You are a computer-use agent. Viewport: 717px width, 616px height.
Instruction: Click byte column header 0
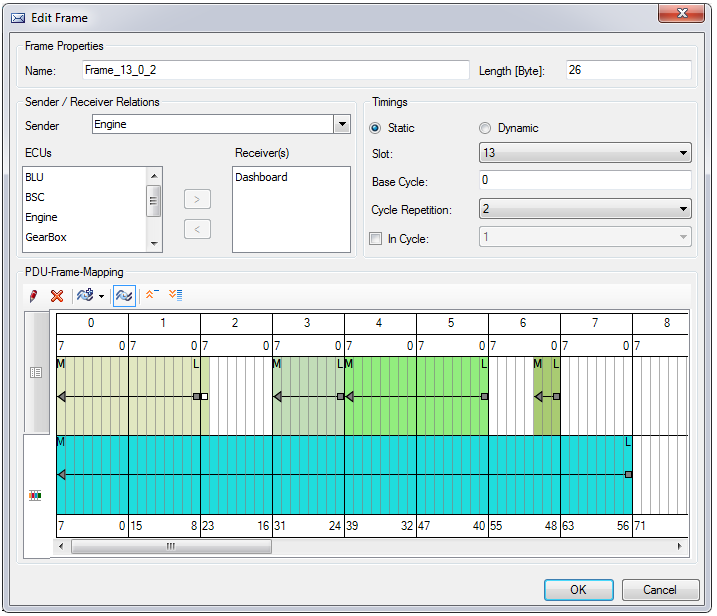coord(92,323)
